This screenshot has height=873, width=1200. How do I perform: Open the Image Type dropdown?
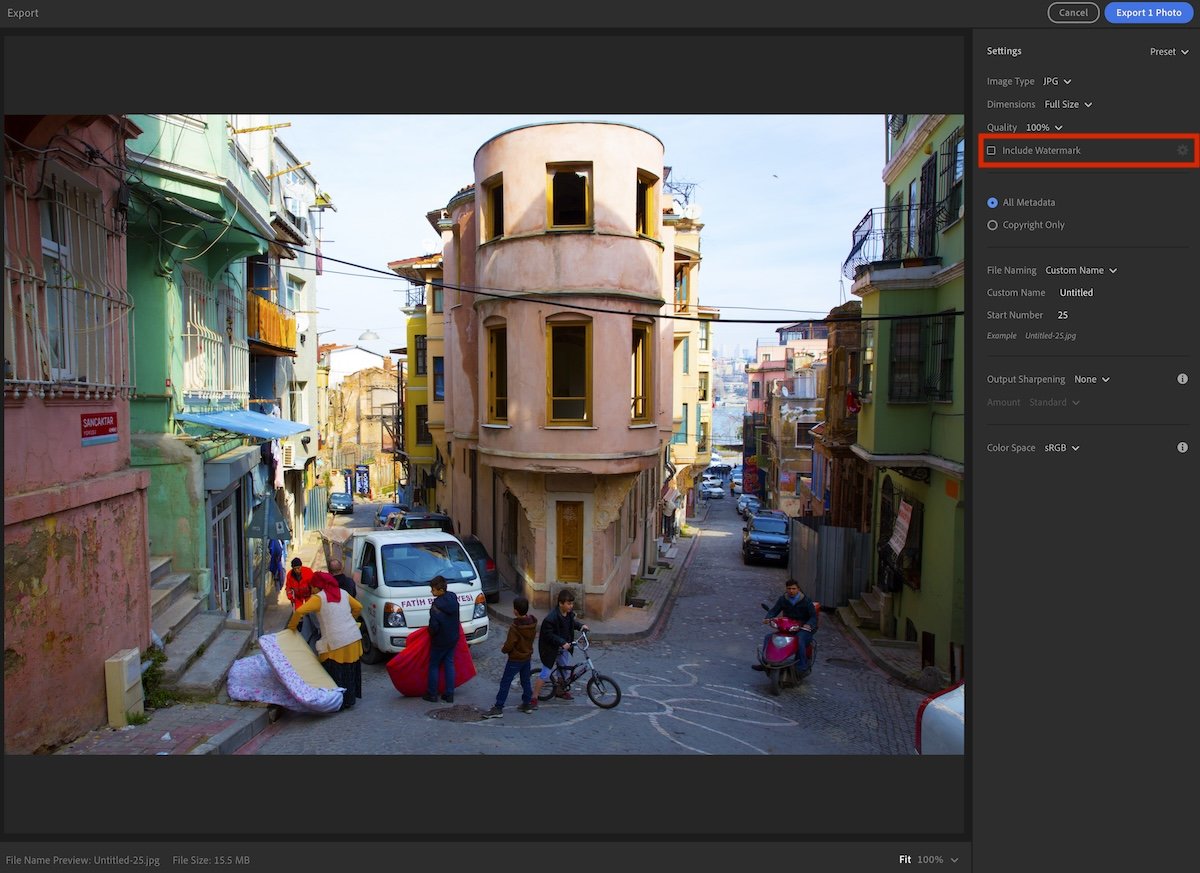click(1058, 81)
